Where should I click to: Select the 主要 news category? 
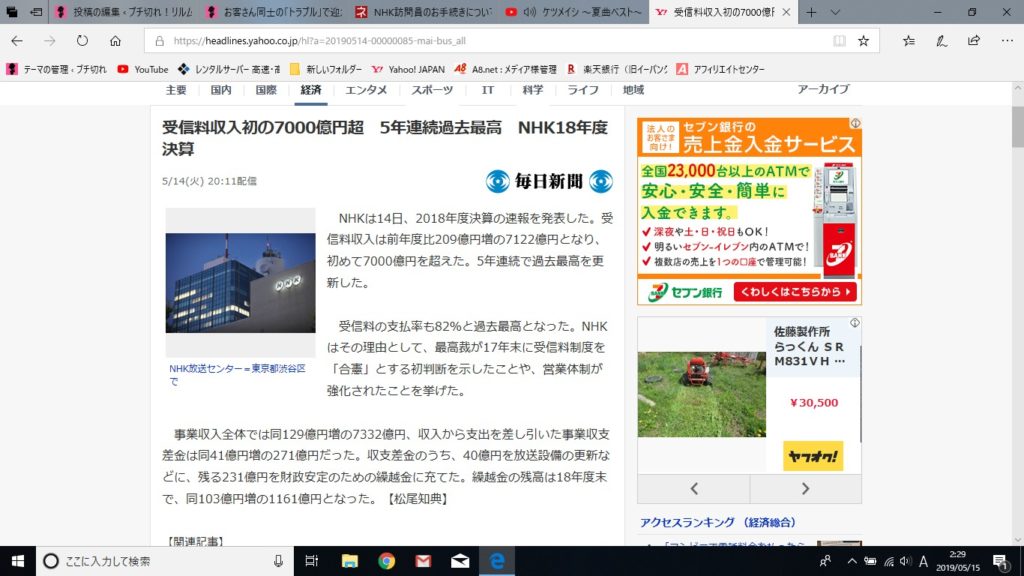pyautogui.click(x=176, y=90)
